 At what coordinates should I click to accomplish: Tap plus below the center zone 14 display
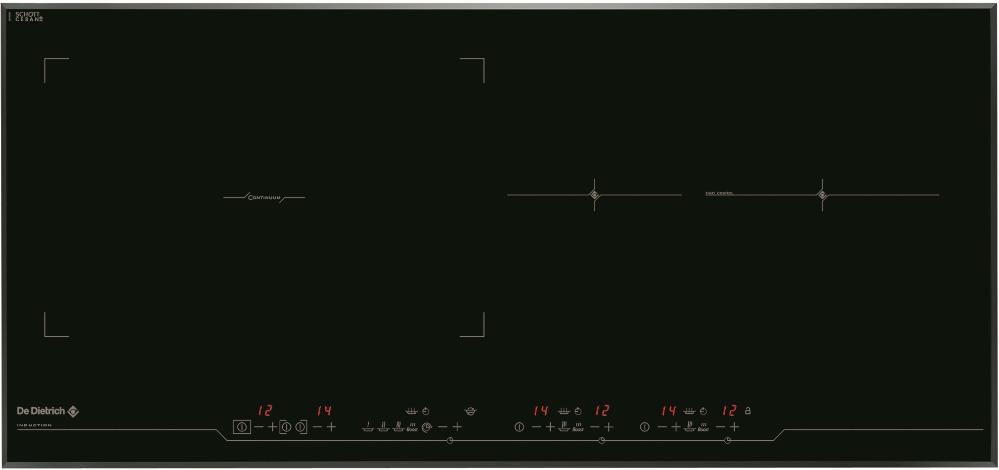pos(550,427)
